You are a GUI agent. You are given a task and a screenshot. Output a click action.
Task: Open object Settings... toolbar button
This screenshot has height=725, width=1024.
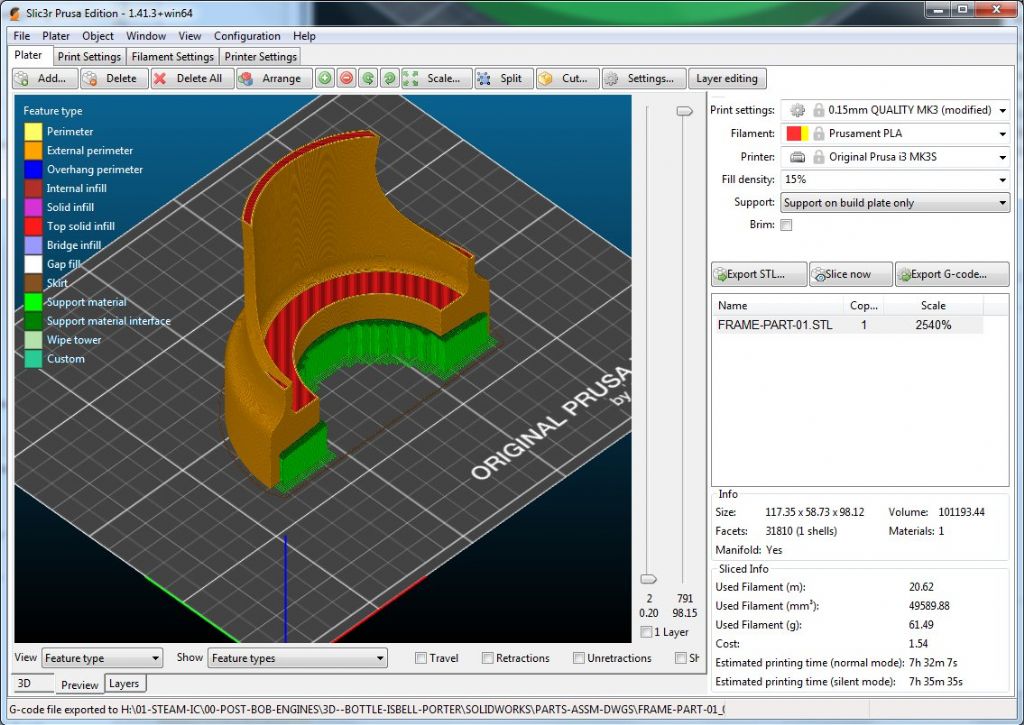pos(644,78)
